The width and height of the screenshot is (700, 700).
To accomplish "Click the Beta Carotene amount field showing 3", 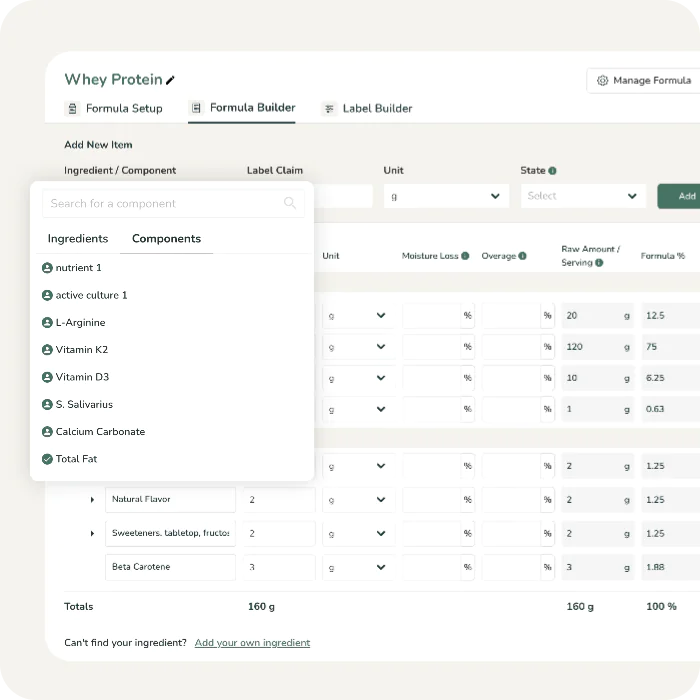I will pos(279,567).
